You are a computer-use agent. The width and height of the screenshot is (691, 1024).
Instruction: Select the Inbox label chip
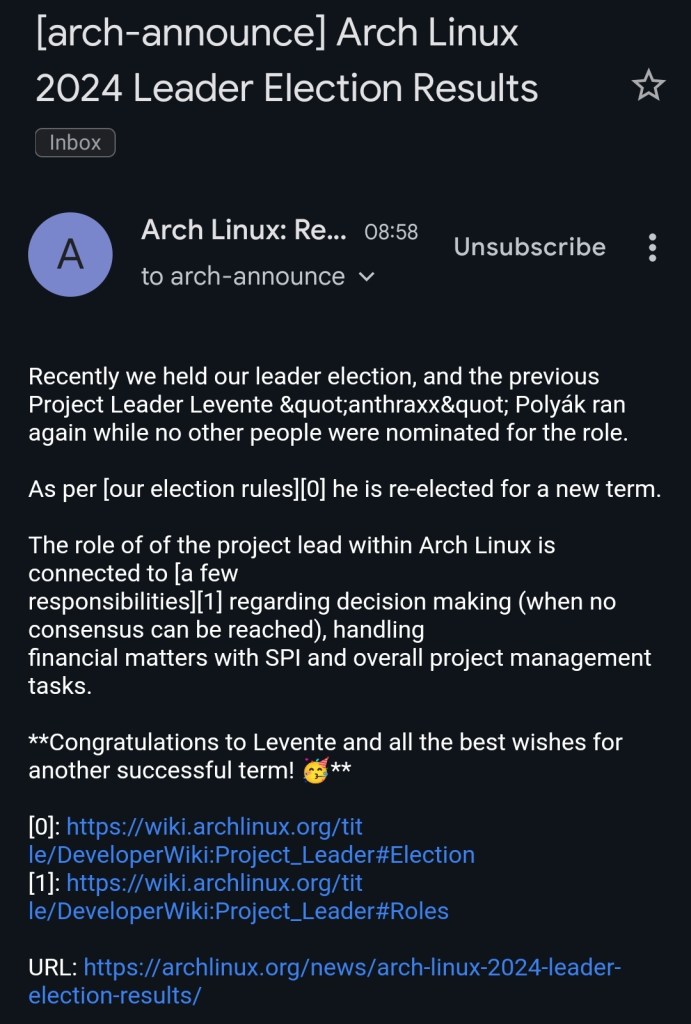(75, 143)
